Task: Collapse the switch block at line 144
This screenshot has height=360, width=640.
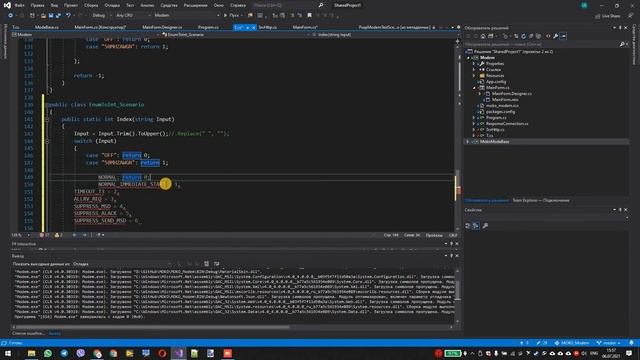Action: click(x=47, y=141)
